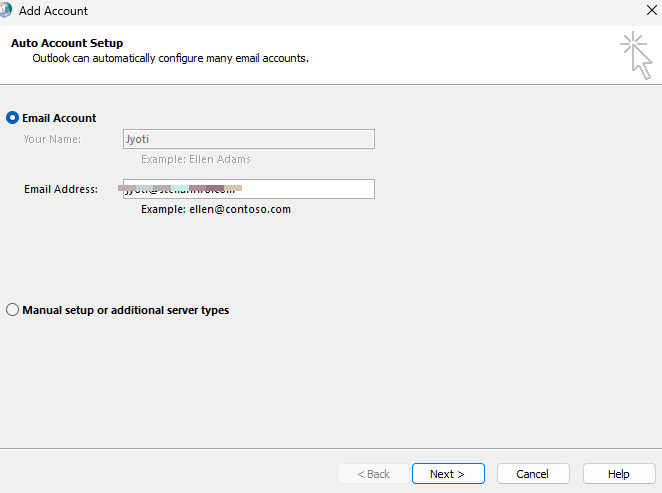The height and width of the screenshot is (493, 662).
Task: Click the ellen@contoso.com example text
Action: [x=216, y=209]
